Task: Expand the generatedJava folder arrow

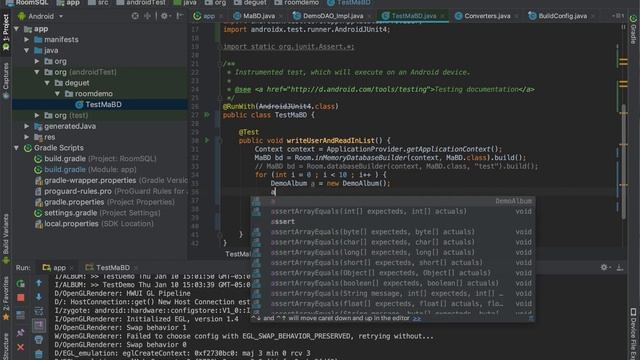Action: 27,126
